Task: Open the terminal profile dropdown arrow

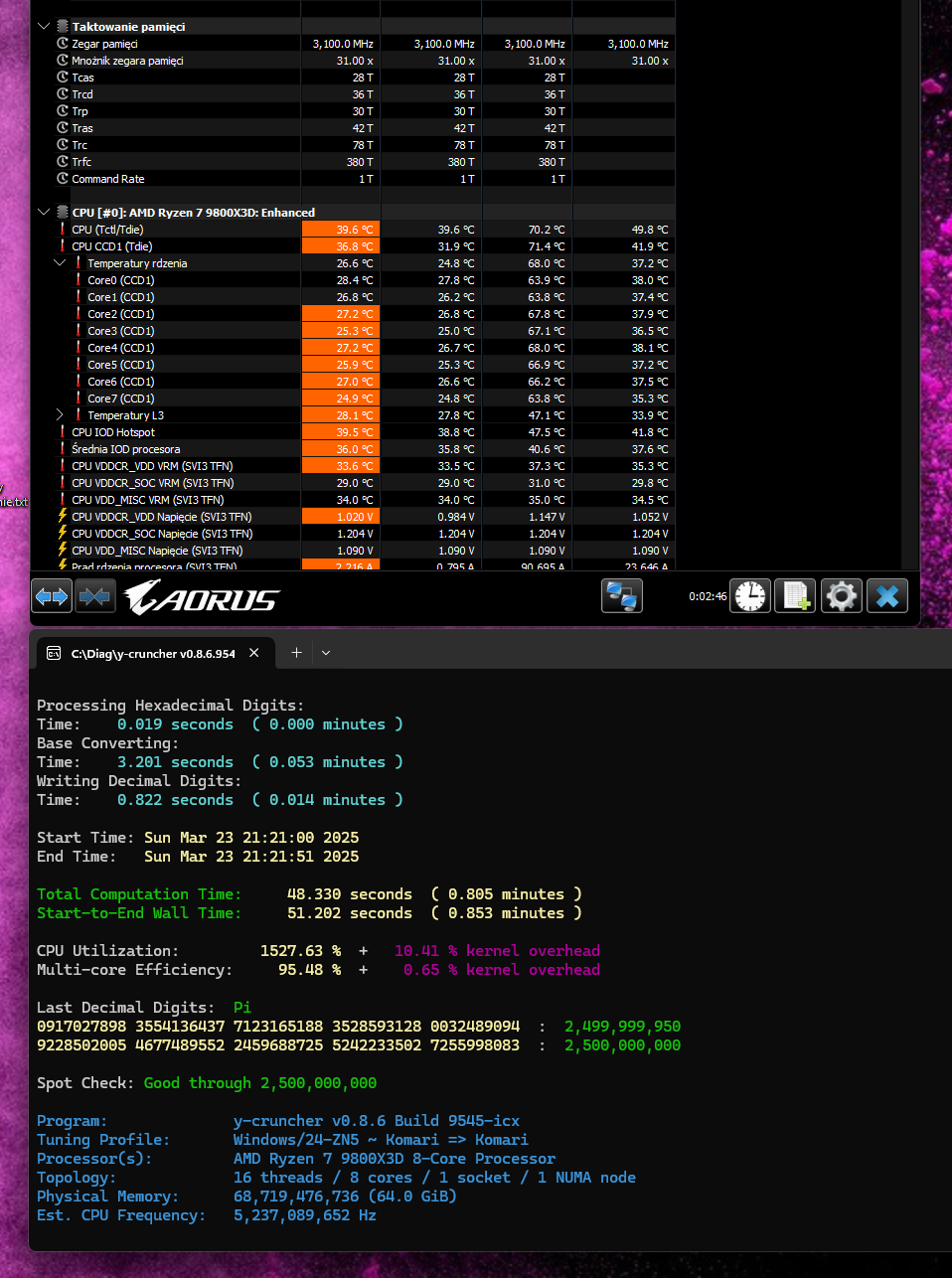Action: [326, 653]
